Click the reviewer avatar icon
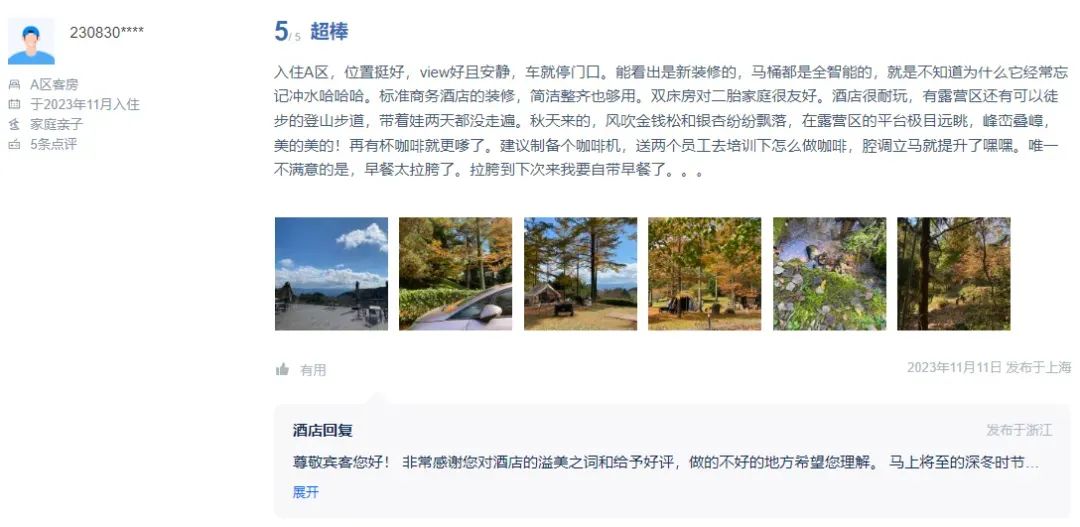This screenshot has height=527, width=1080. point(31,41)
